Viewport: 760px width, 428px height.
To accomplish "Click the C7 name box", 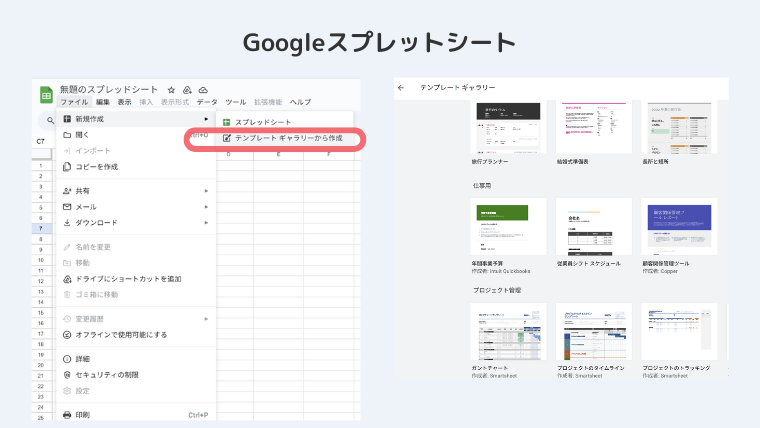I will click(x=41, y=142).
